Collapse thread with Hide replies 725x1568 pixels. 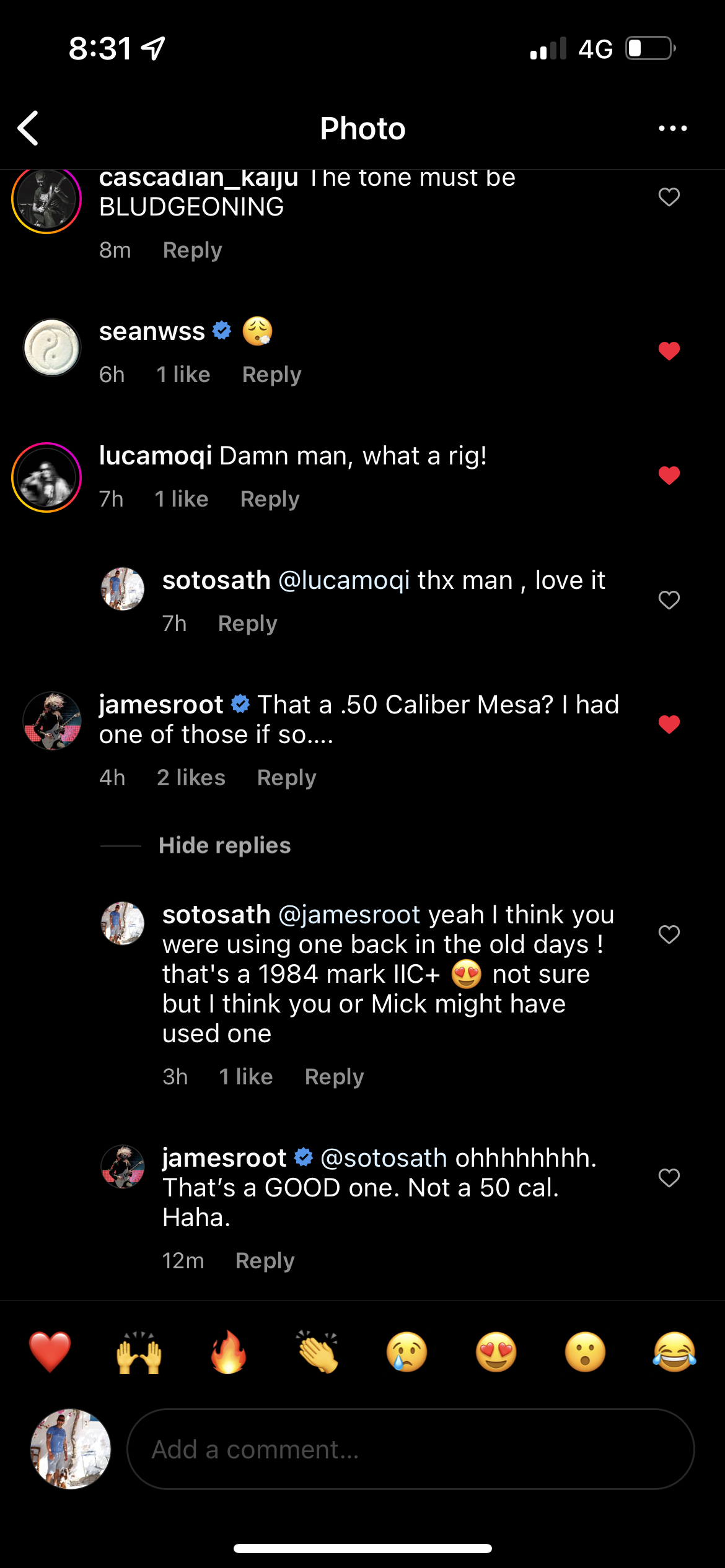point(224,845)
